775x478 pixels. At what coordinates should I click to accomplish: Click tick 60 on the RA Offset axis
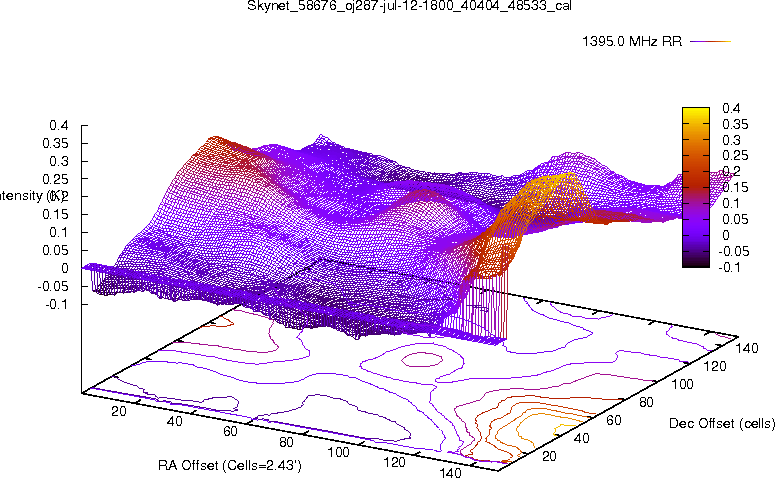point(230,432)
